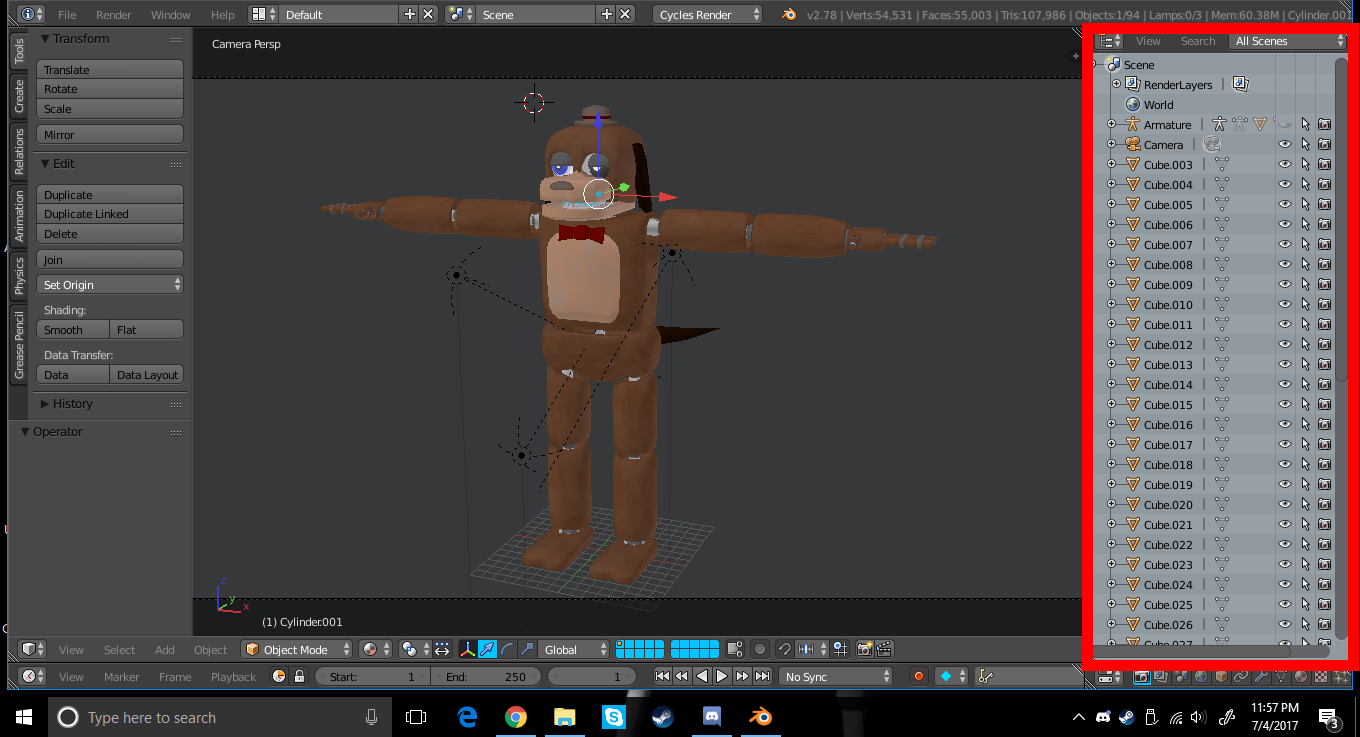Click the Join button
This screenshot has height=737, width=1360.
[110, 259]
